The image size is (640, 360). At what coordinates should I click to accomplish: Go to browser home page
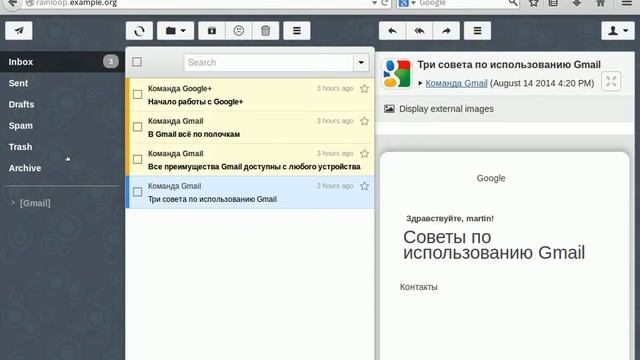600,3
